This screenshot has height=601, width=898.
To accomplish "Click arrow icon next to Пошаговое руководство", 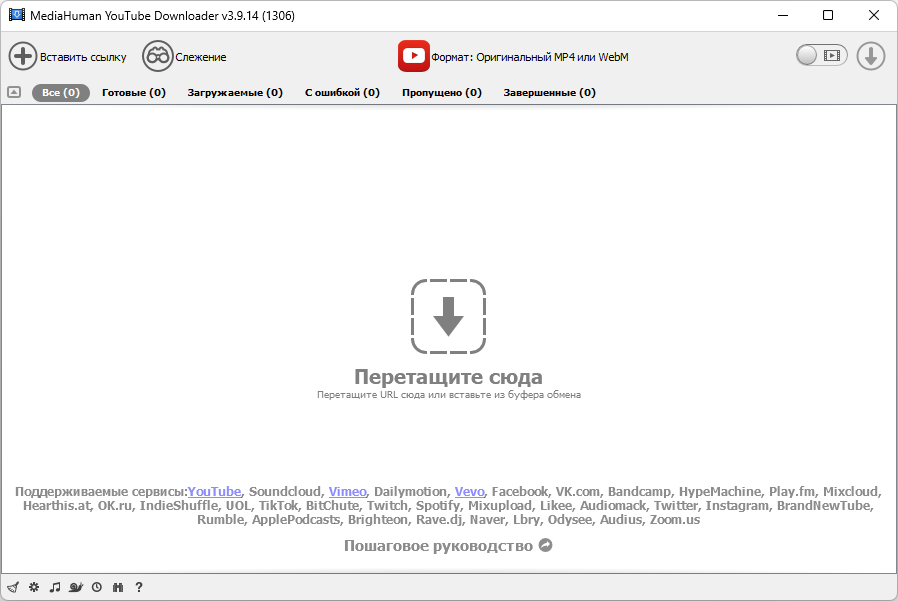I will point(546,545).
